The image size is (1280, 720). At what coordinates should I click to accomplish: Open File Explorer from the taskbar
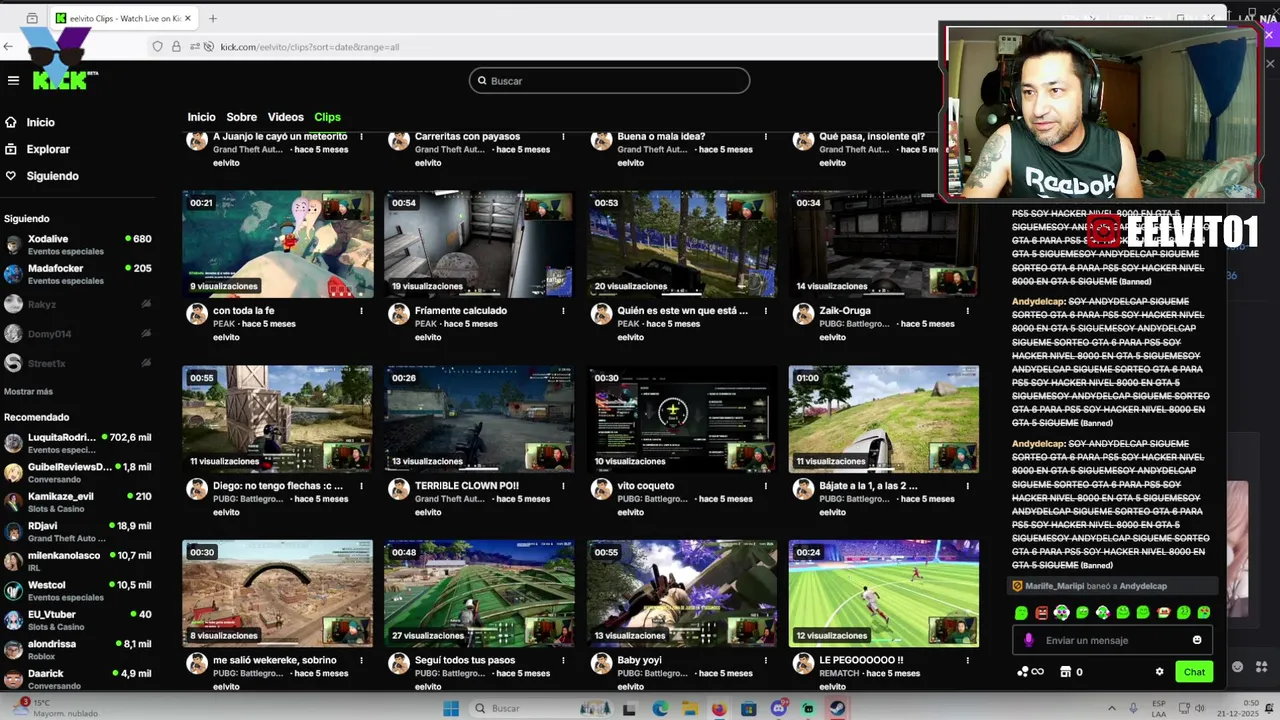(689, 709)
